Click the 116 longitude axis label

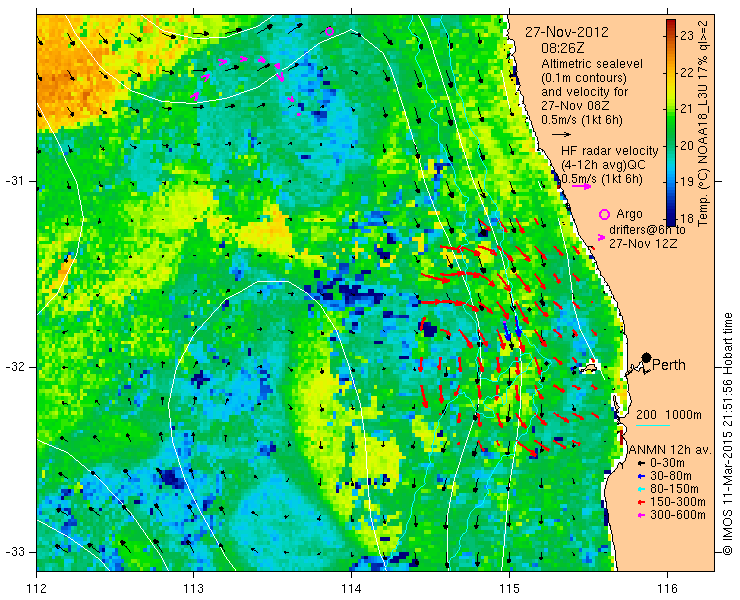click(x=667, y=589)
